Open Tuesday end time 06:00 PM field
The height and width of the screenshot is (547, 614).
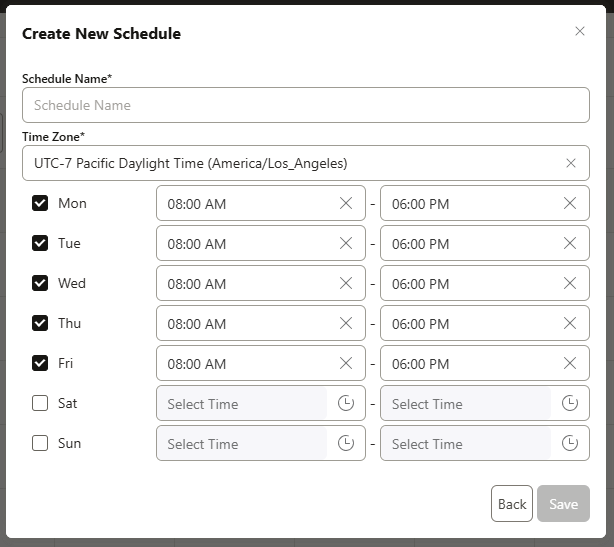tap(485, 243)
